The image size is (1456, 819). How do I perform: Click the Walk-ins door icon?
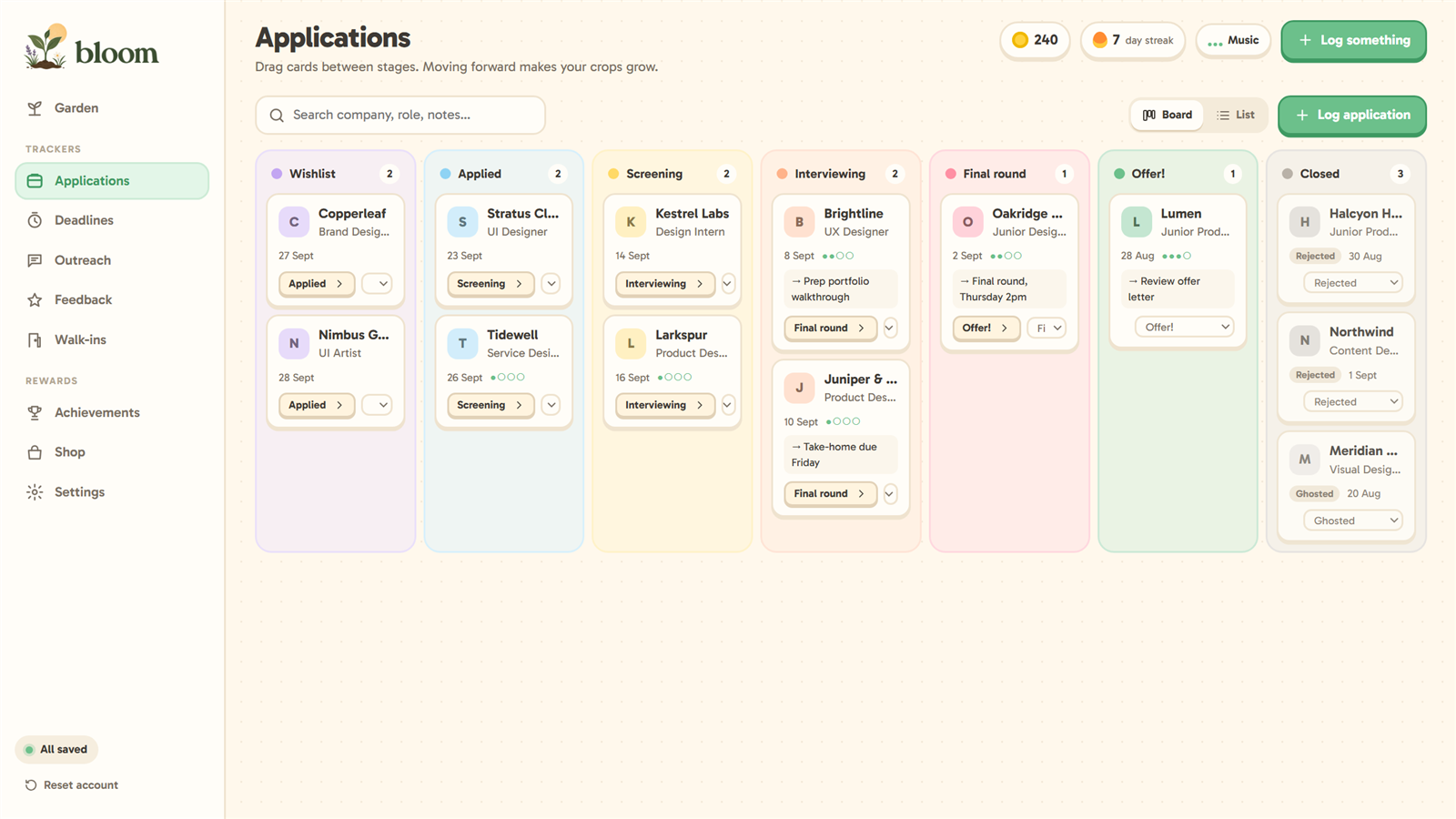[x=35, y=339]
